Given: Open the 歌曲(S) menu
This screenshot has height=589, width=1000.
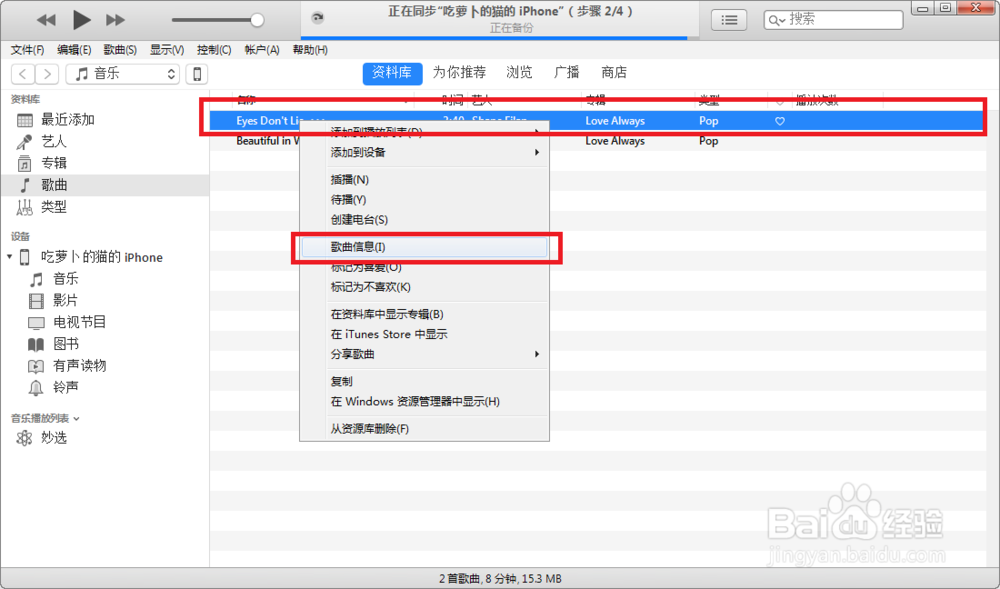Looking at the screenshot, I should (120, 50).
